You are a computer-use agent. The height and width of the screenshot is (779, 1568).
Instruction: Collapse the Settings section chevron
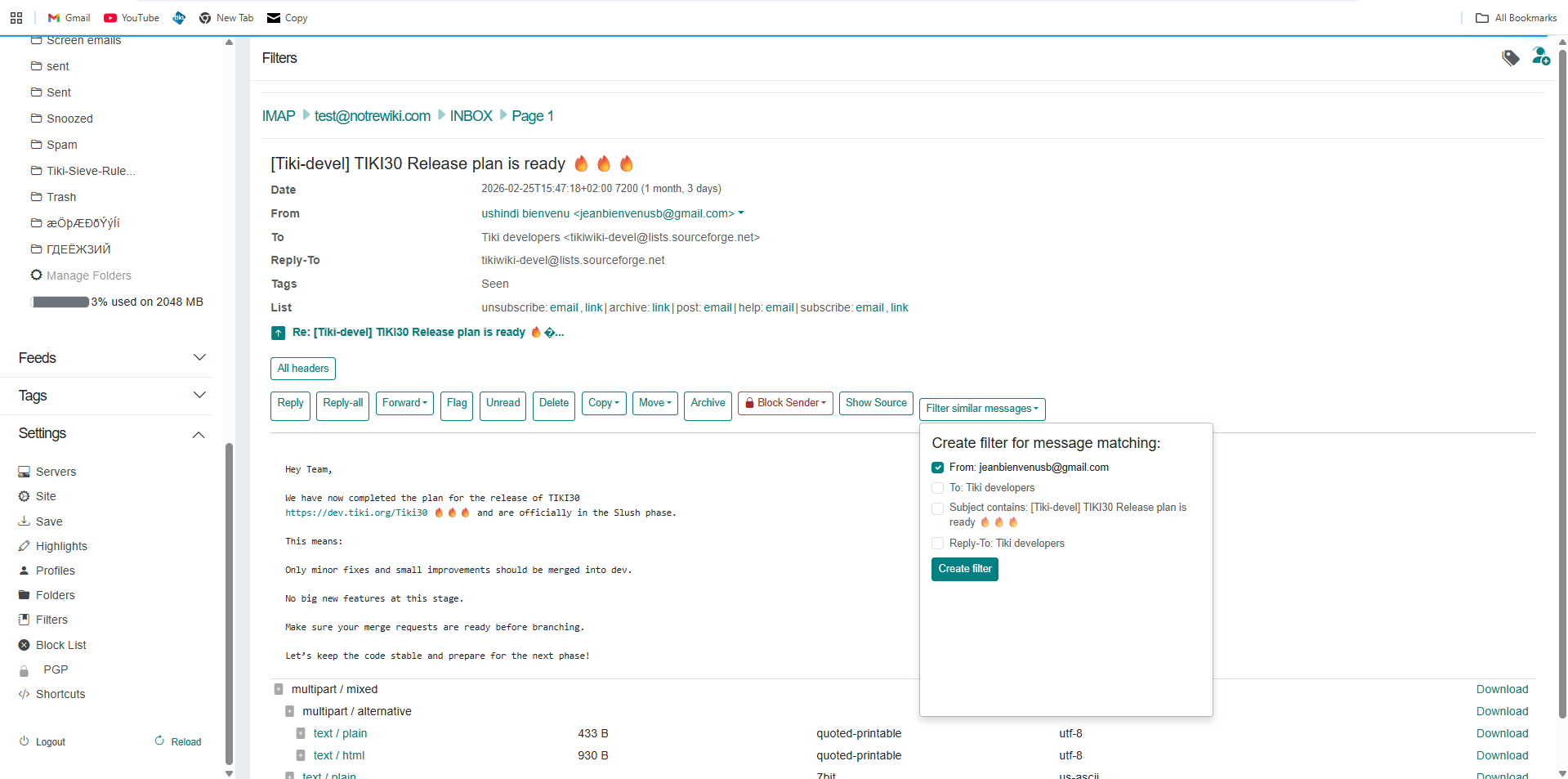click(199, 434)
